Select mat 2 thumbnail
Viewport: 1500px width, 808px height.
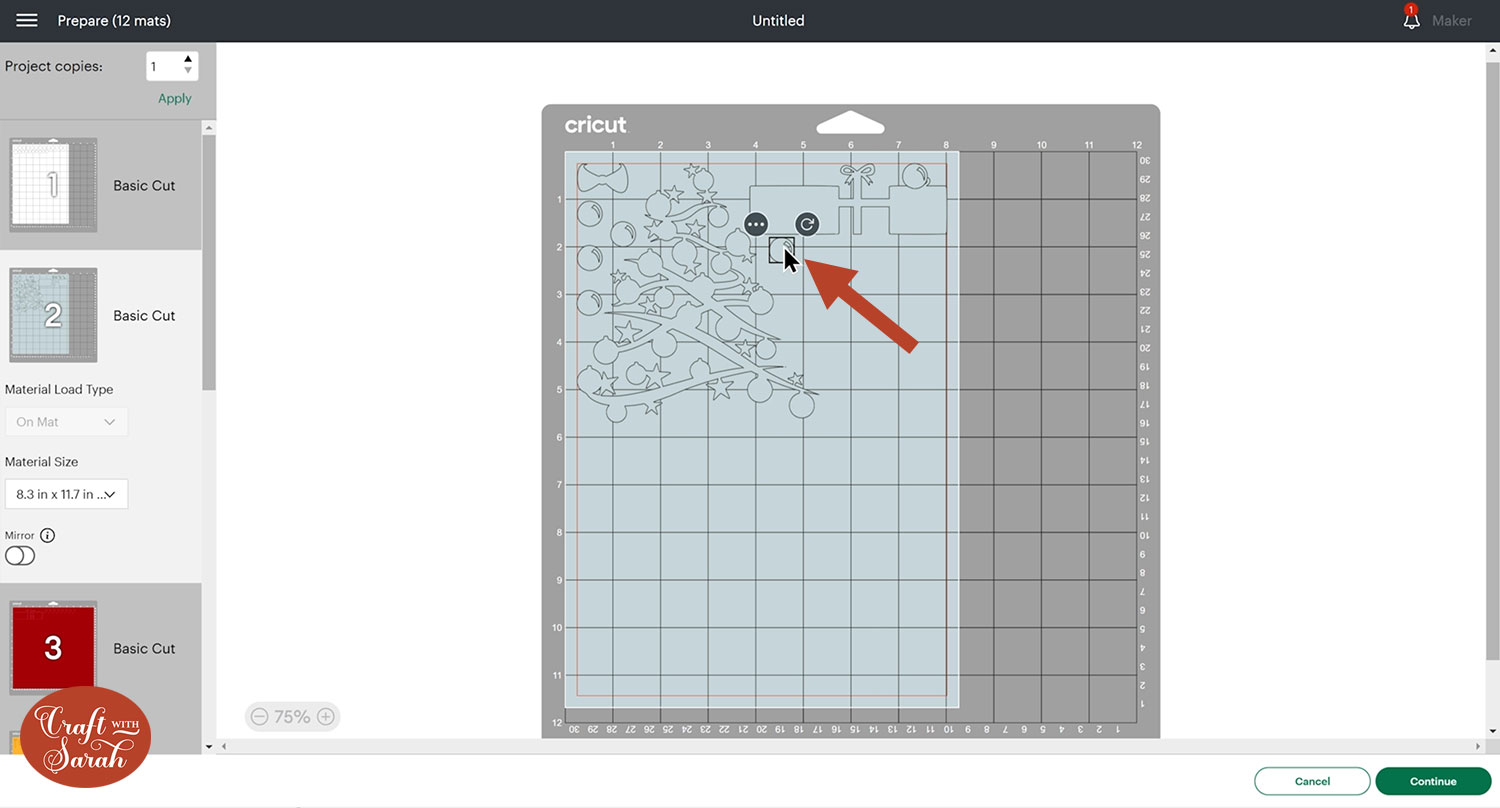pos(53,315)
